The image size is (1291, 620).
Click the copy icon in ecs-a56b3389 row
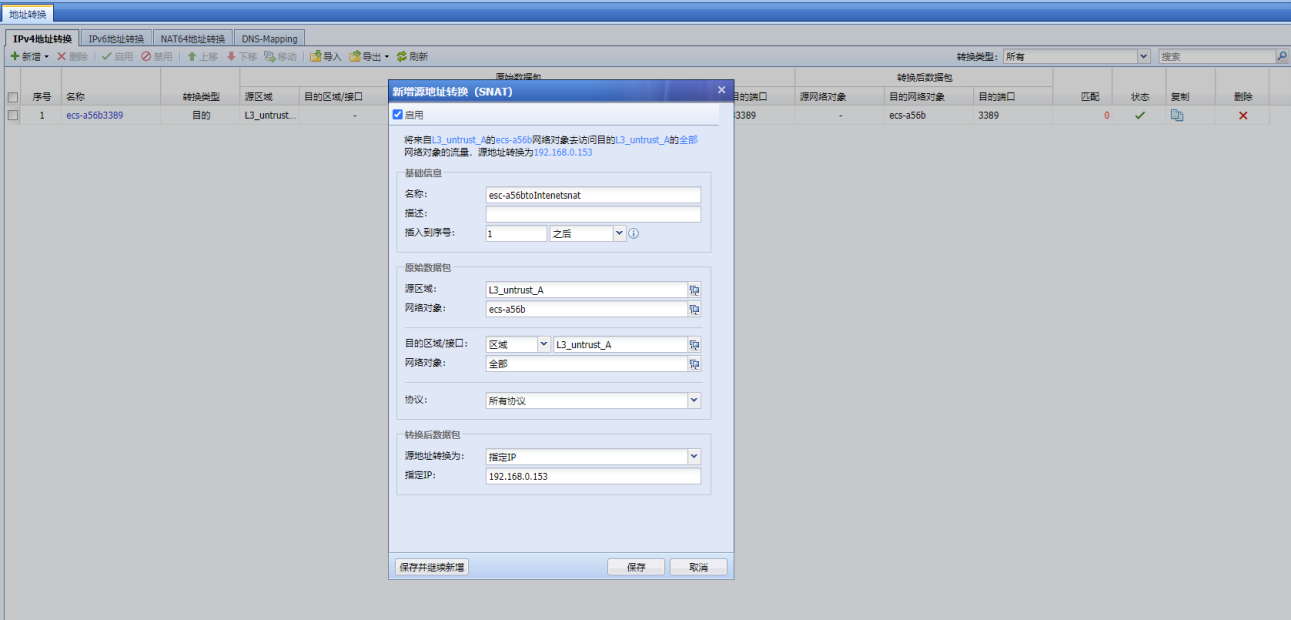[1178, 116]
